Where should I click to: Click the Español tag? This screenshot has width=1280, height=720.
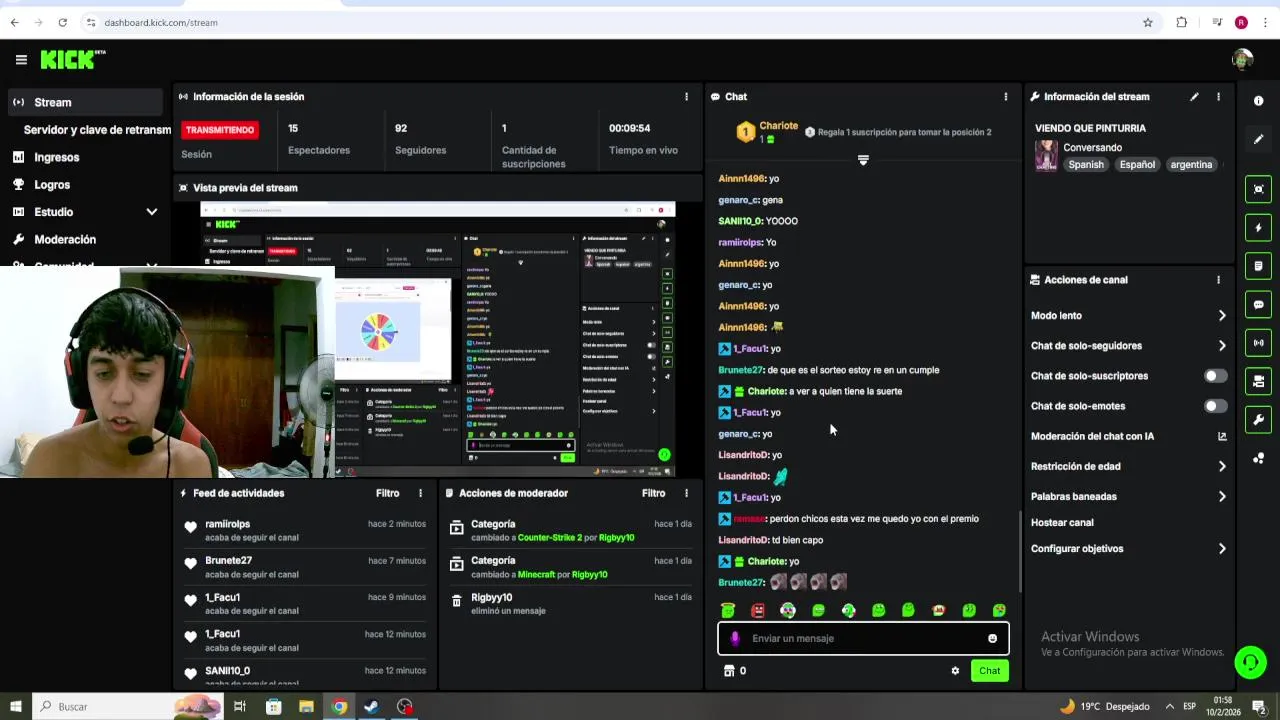tap(1137, 165)
